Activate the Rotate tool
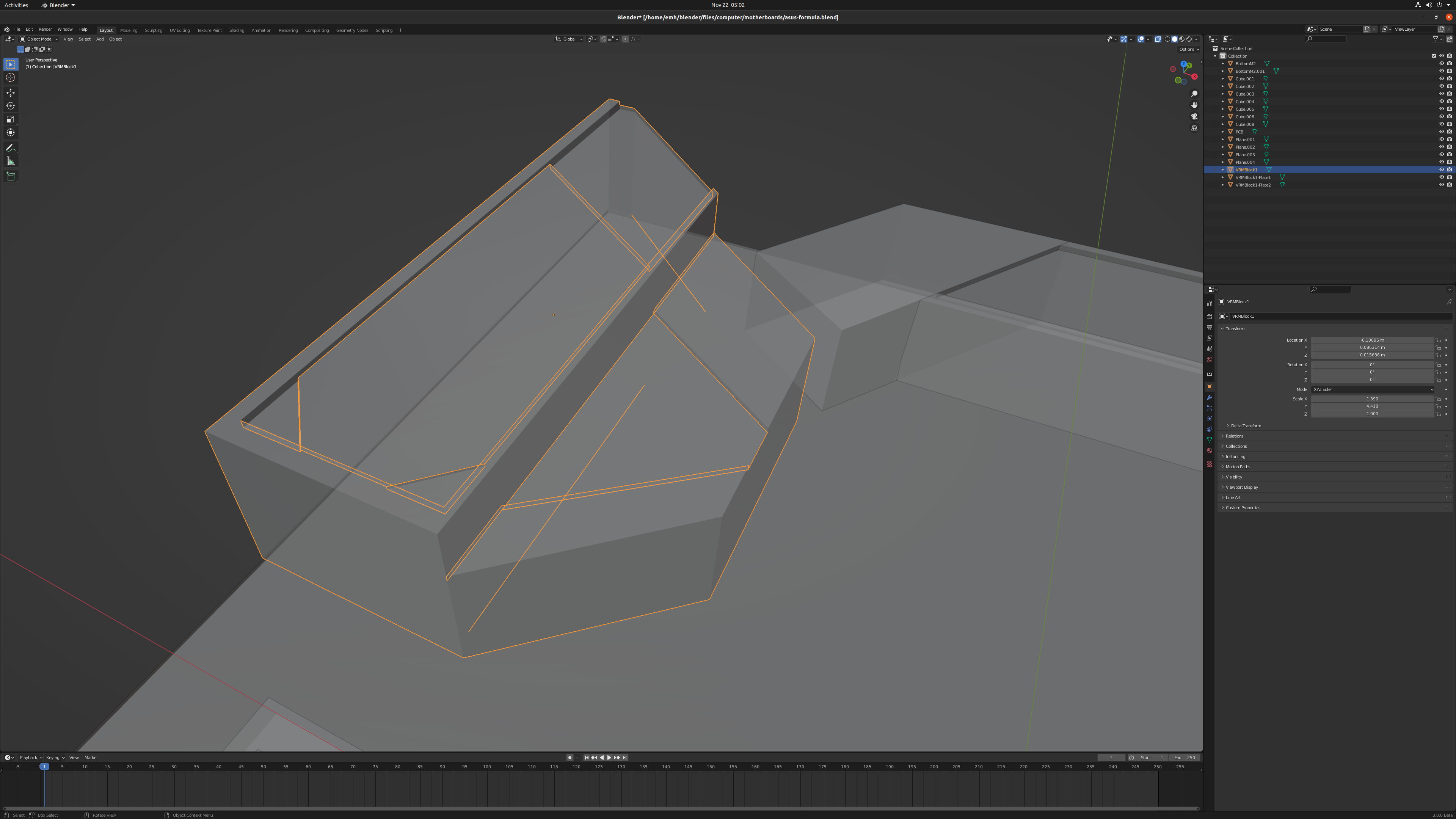Viewport: 1456px width, 819px height. pos(11,106)
